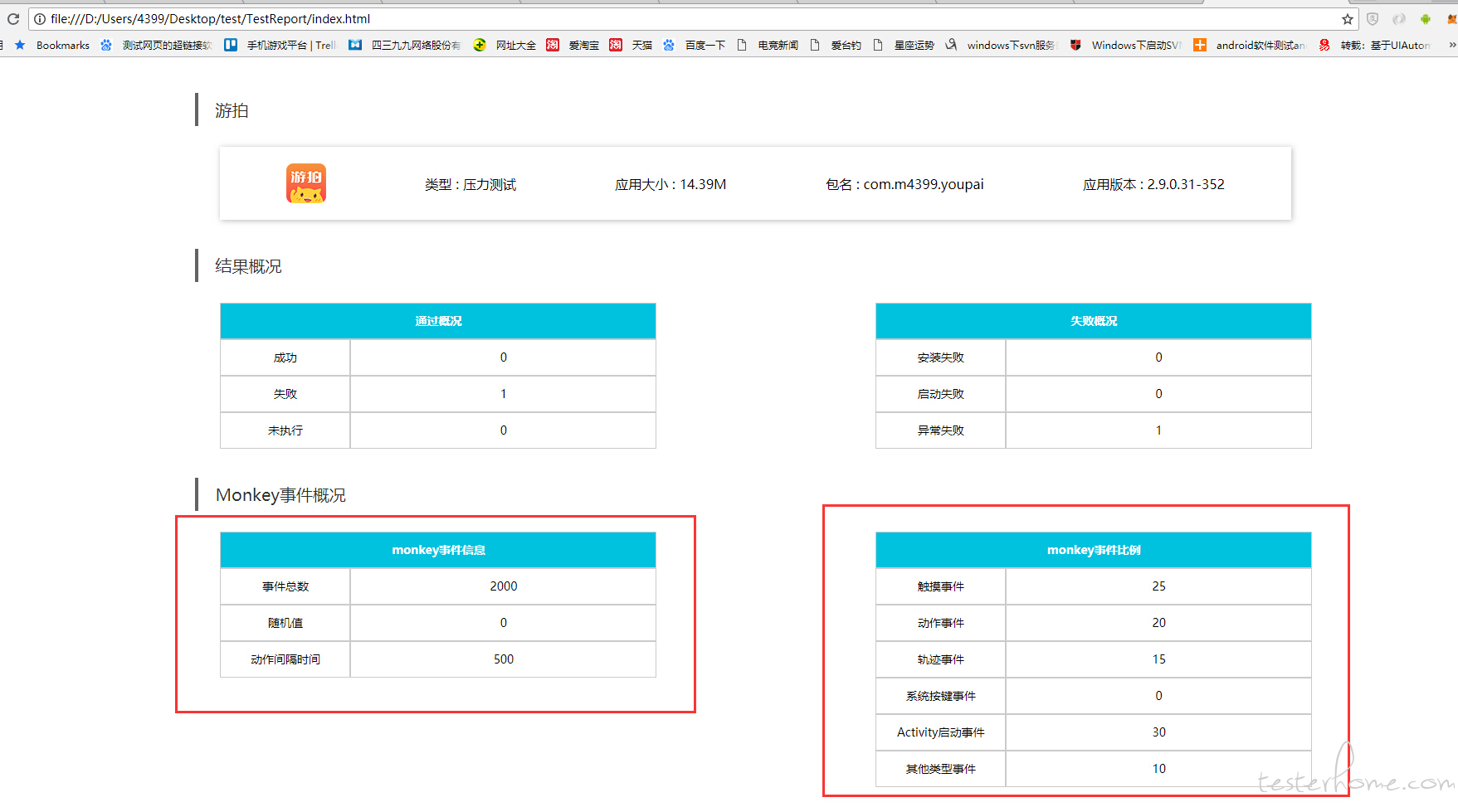This screenshot has width=1458, height=812.
Task: Open the 爱淘宝 bookmark
Action: [573, 45]
